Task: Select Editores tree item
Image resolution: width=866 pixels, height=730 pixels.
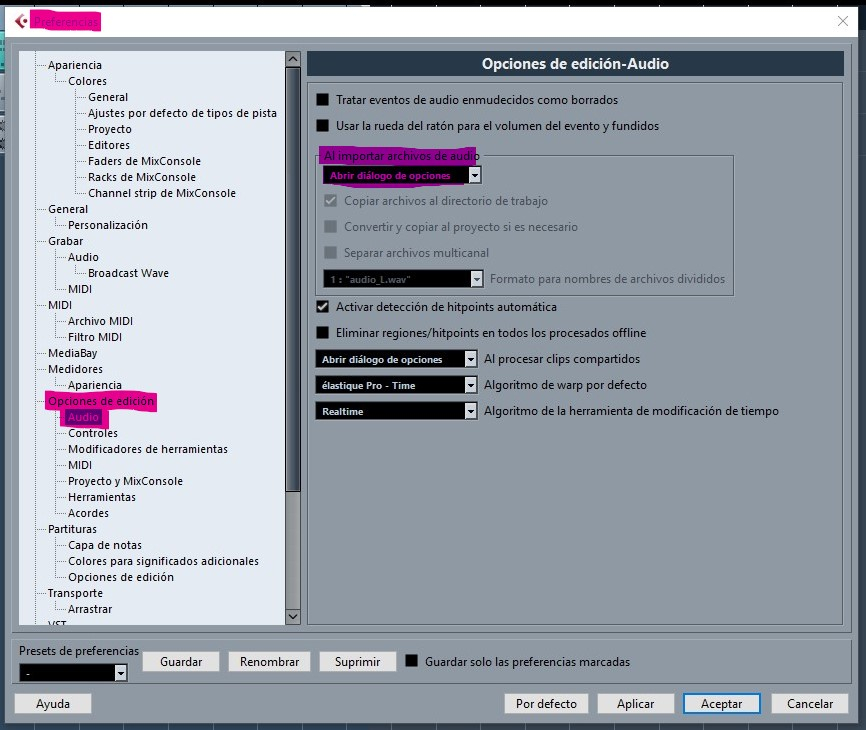Action: pos(109,145)
